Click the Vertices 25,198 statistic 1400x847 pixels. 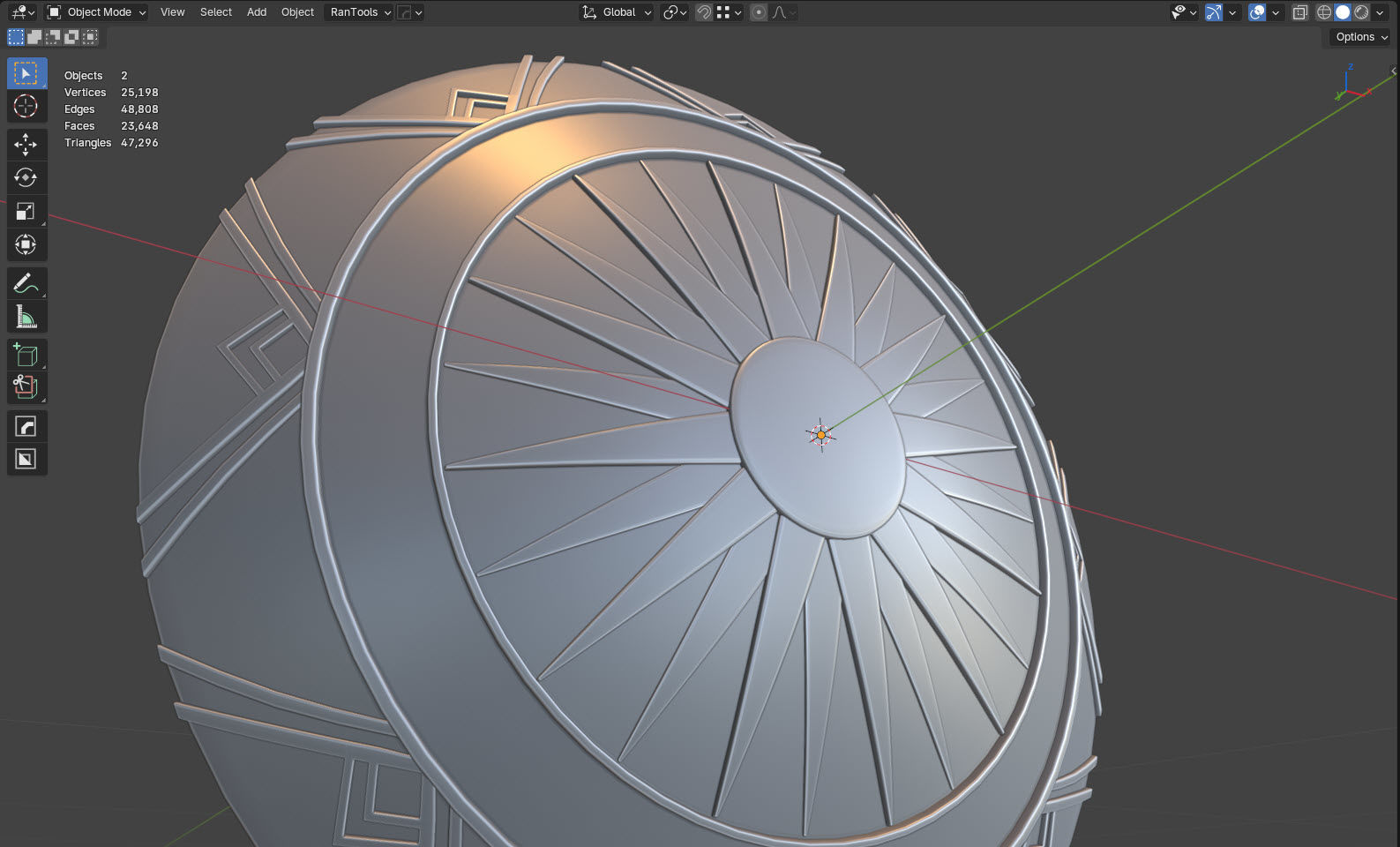(111, 93)
